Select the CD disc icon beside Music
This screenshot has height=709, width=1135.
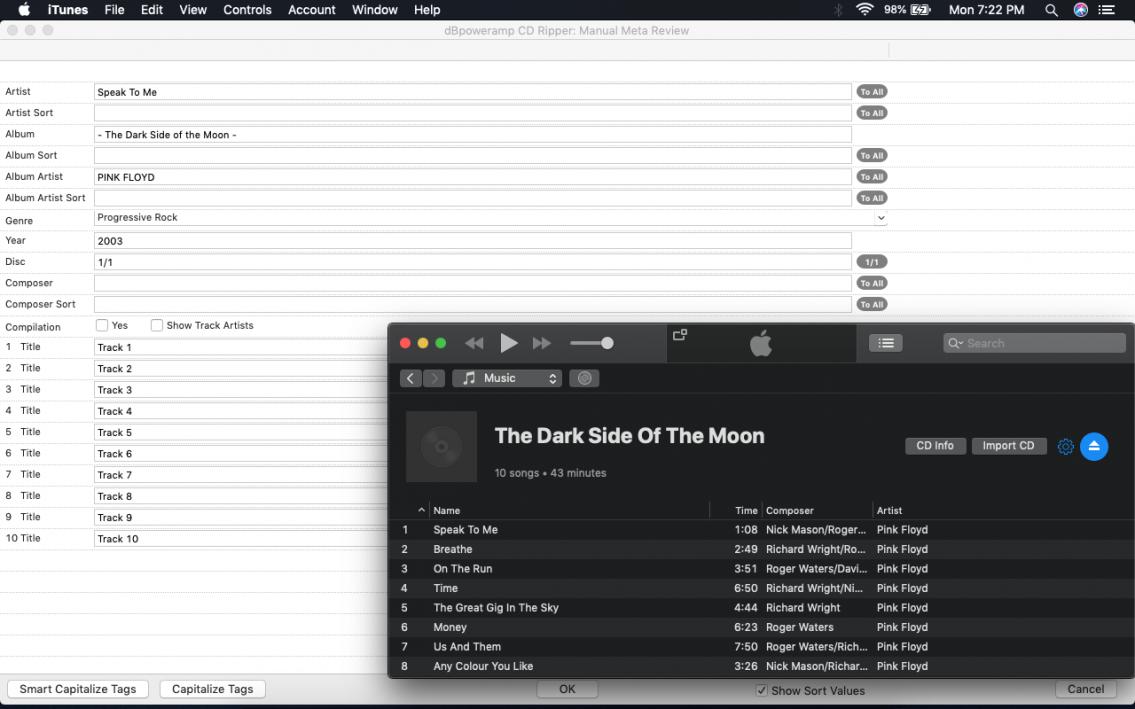[585, 378]
